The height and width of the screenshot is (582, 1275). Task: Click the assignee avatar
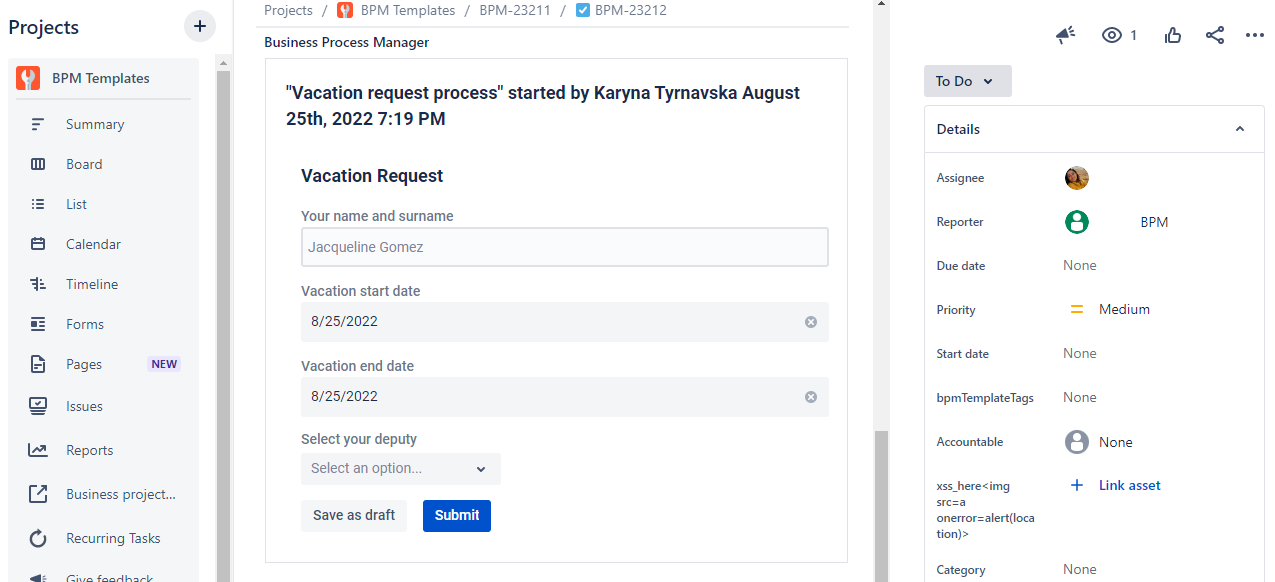pos(1077,178)
